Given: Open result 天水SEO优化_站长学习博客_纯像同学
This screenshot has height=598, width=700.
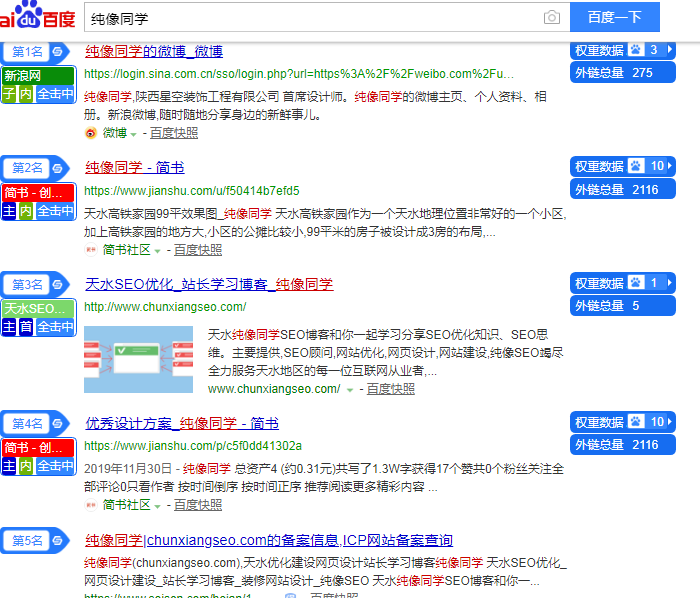Looking at the screenshot, I should 209,284.
